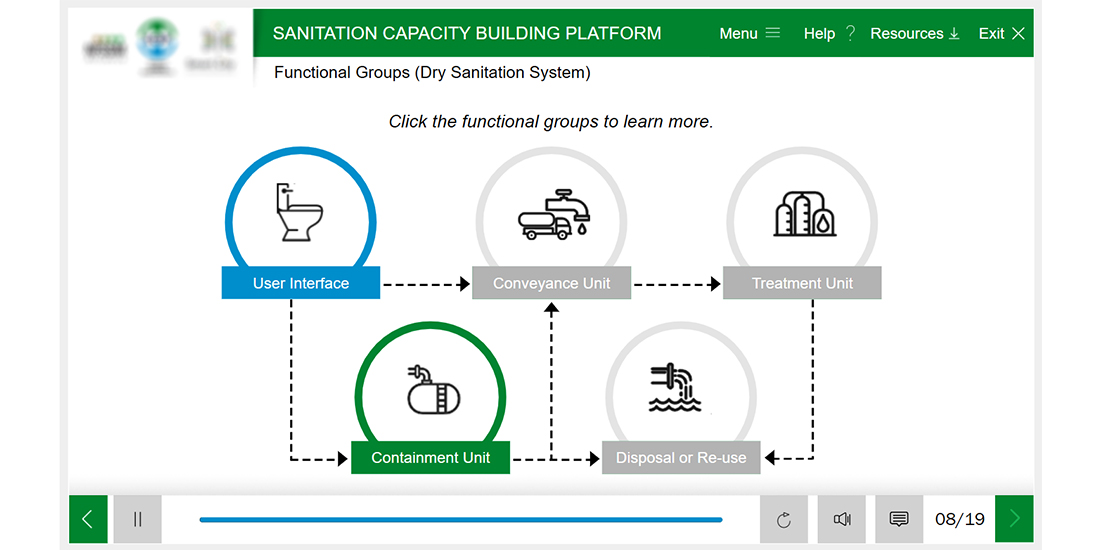Open the Help menu item
This screenshot has width=1100, height=550.
[x=829, y=34]
